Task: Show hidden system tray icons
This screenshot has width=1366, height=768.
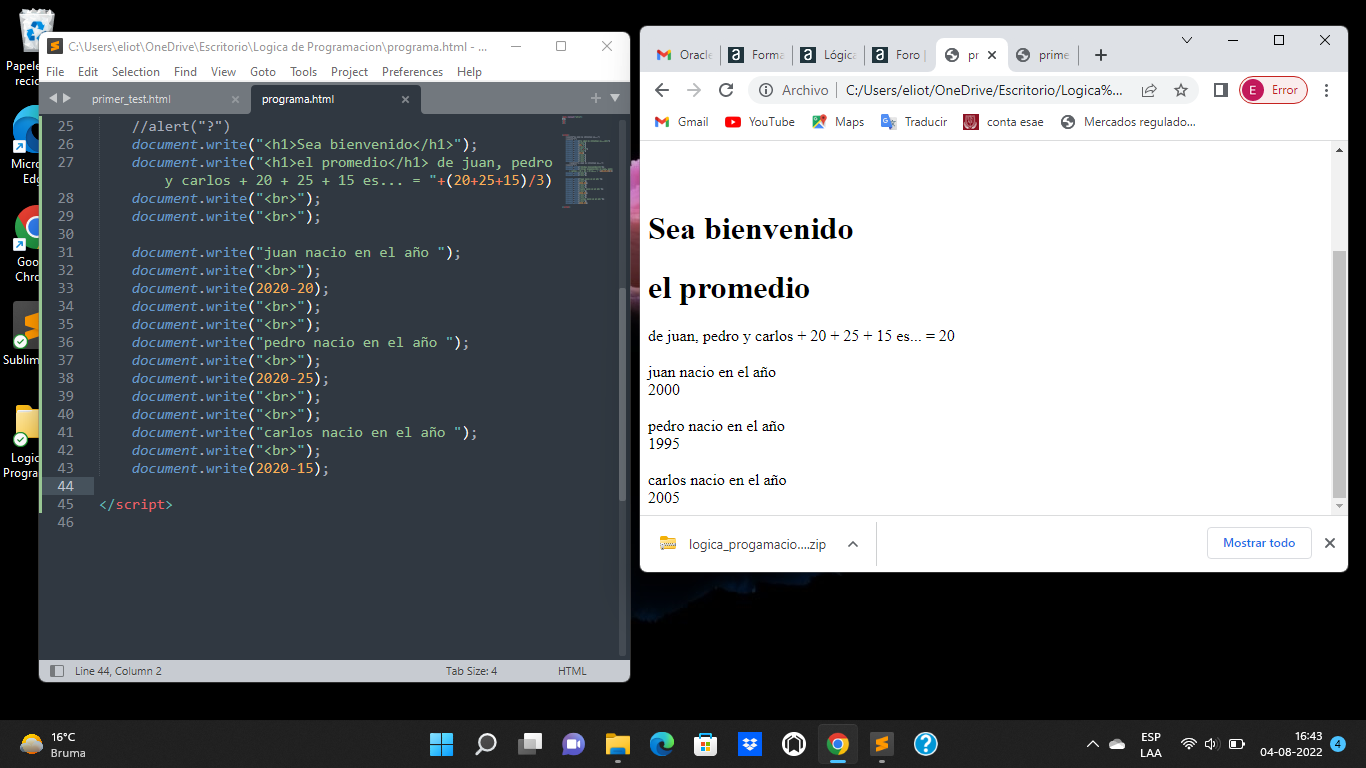Action: pos(1092,744)
